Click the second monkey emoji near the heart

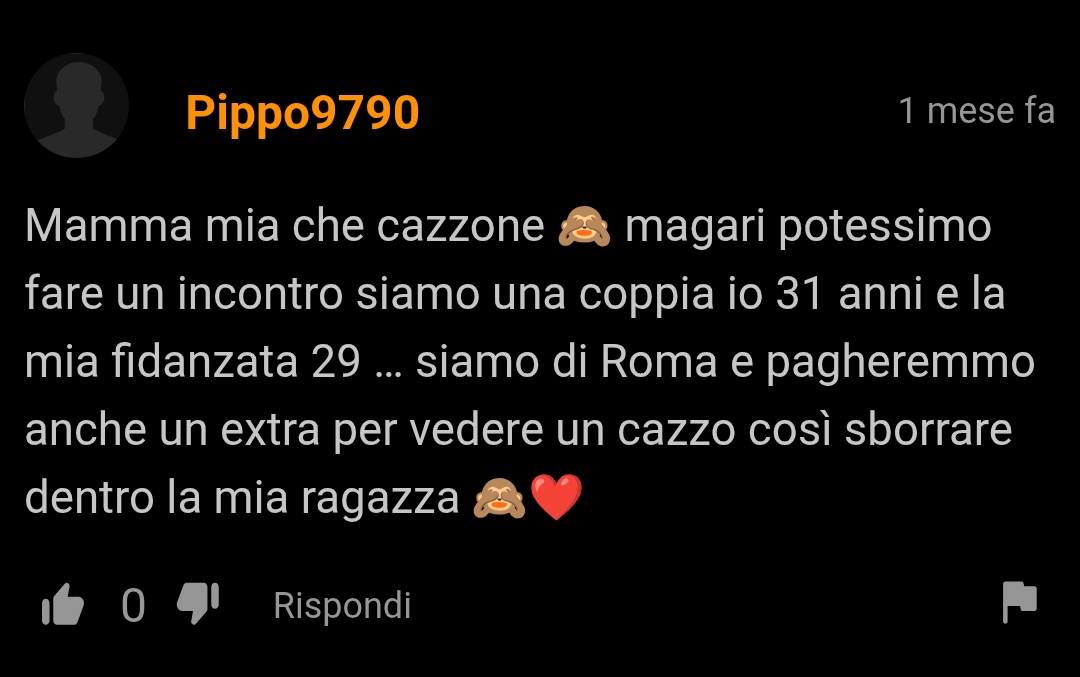point(499,497)
